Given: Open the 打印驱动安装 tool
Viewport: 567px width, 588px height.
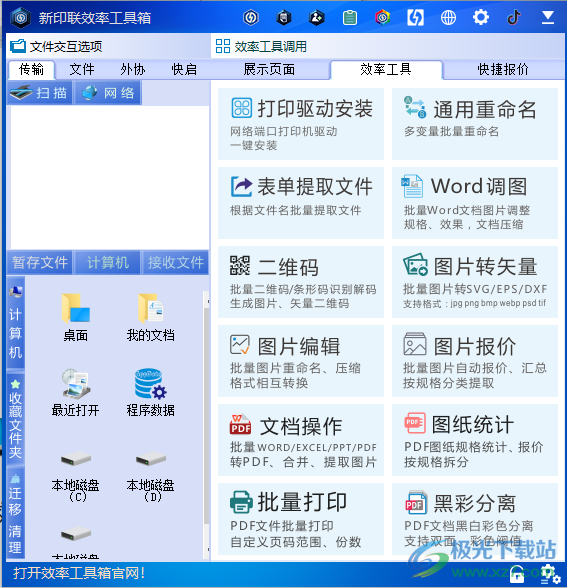Looking at the screenshot, I should tap(301, 124).
